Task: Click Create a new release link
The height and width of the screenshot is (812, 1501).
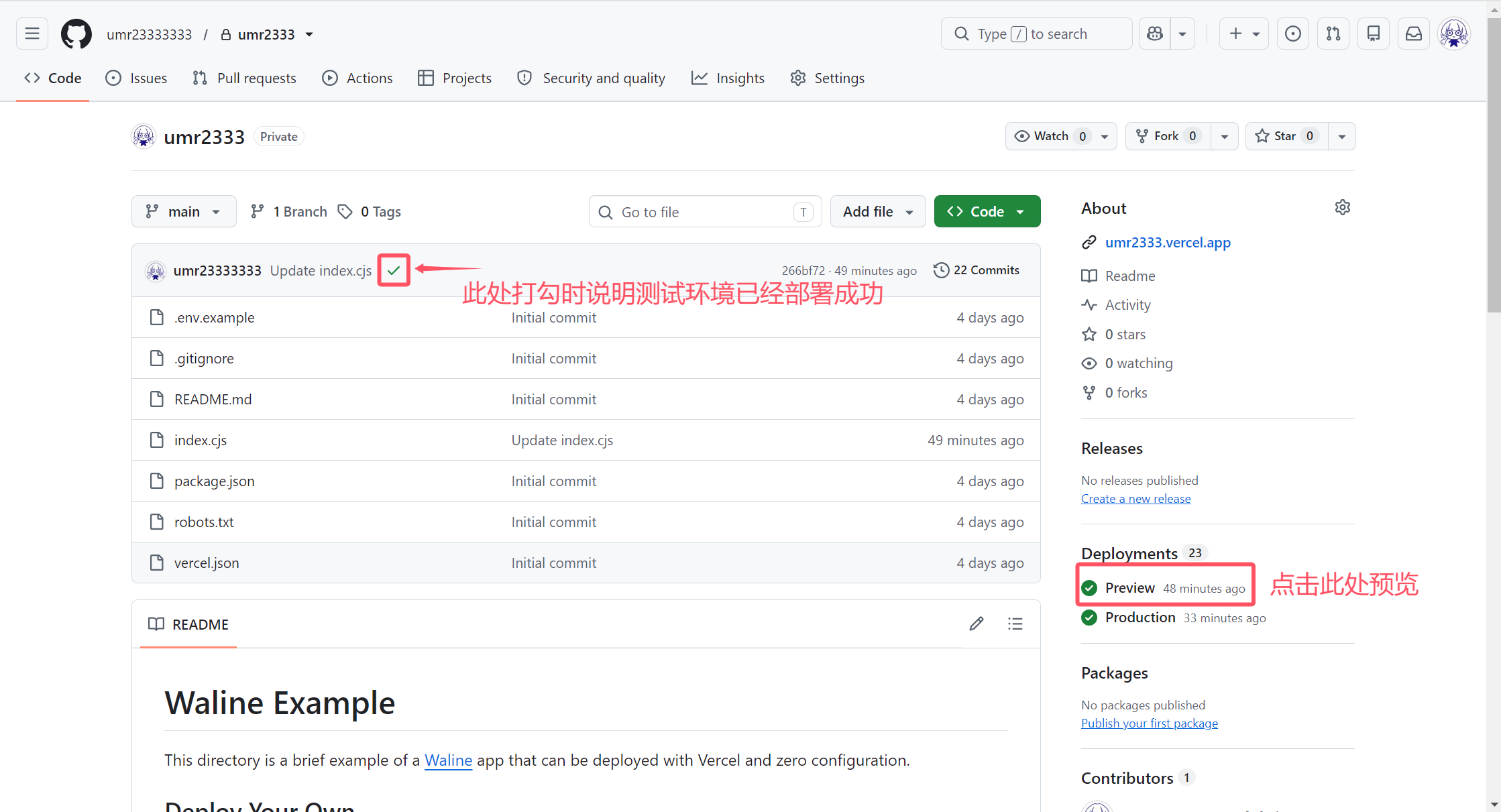Action: [x=1136, y=499]
